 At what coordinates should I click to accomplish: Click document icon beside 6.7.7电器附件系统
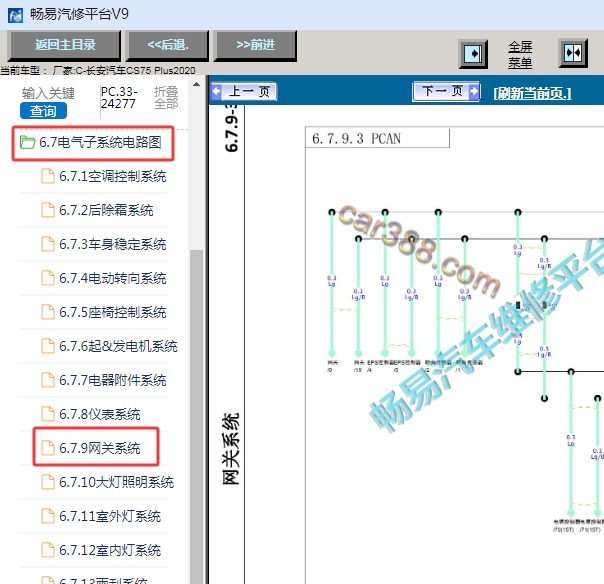[48, 380]
